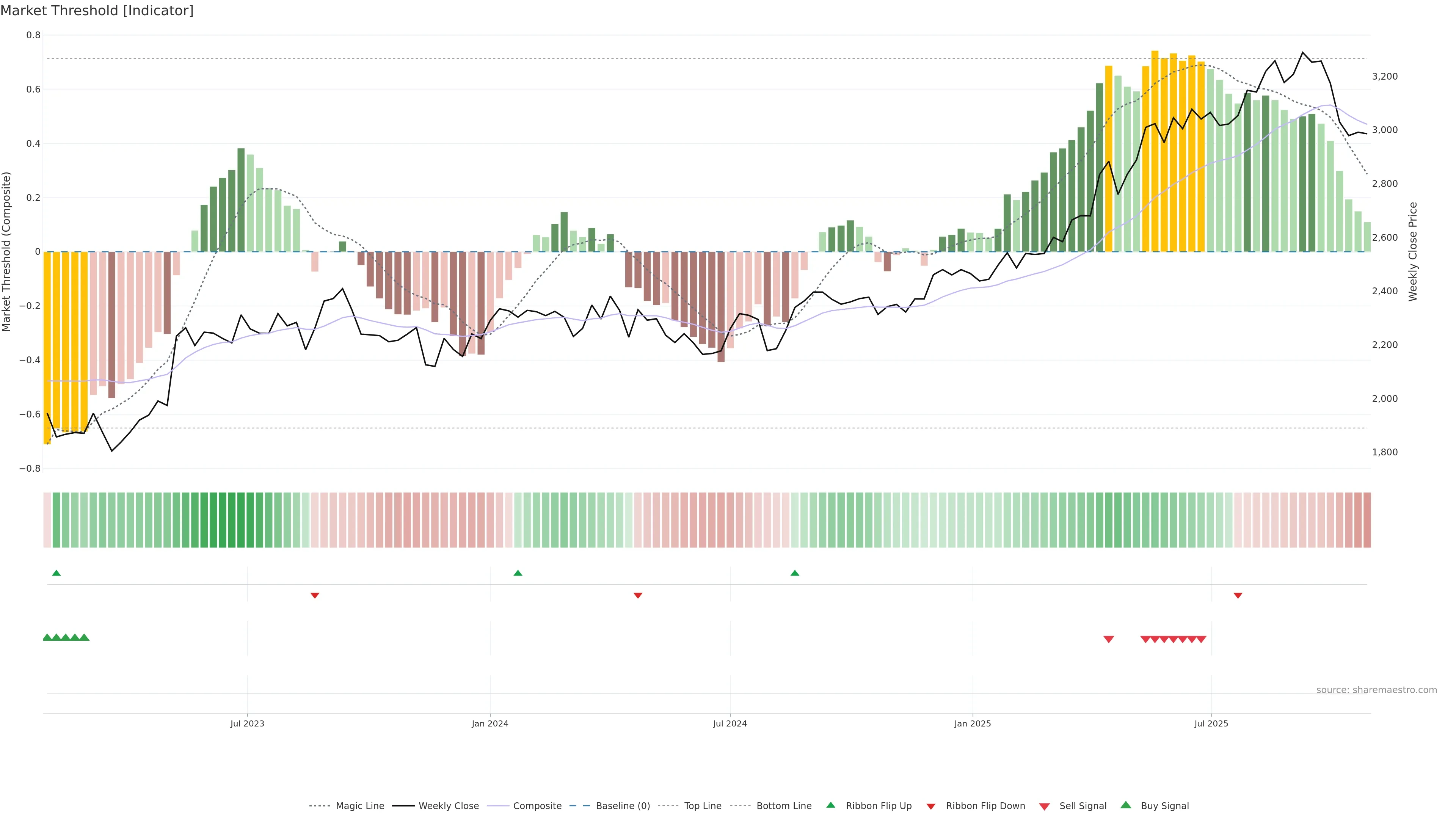Click the Sell Signal legend icon
1456x819 pixels.
tap(1045, 806)
